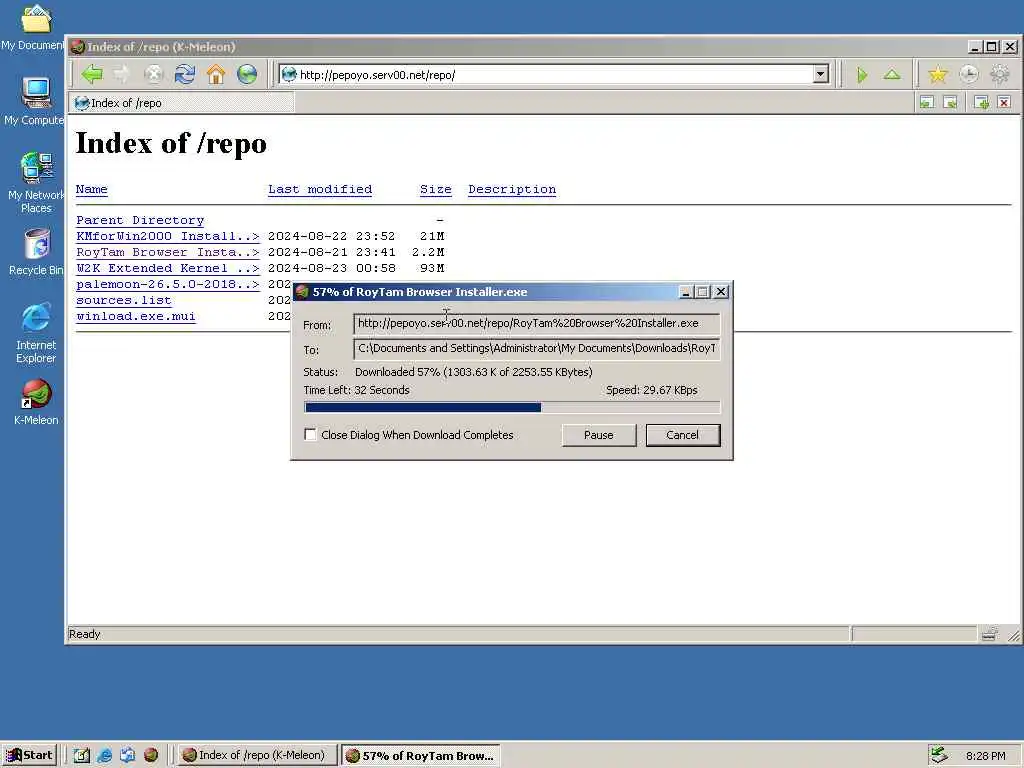Open Bookmarks with the star icon
Screen dimensions: 1024x768
[x=938, y=75]
